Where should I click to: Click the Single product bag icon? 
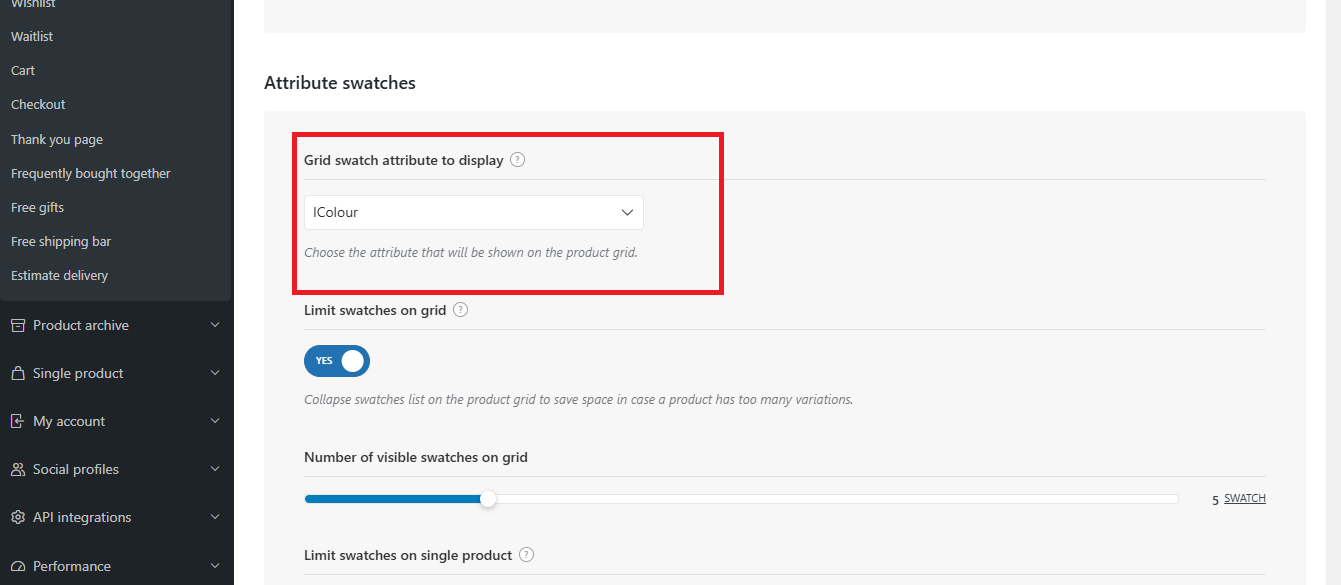pyautogui.click(x=17, y=373)
